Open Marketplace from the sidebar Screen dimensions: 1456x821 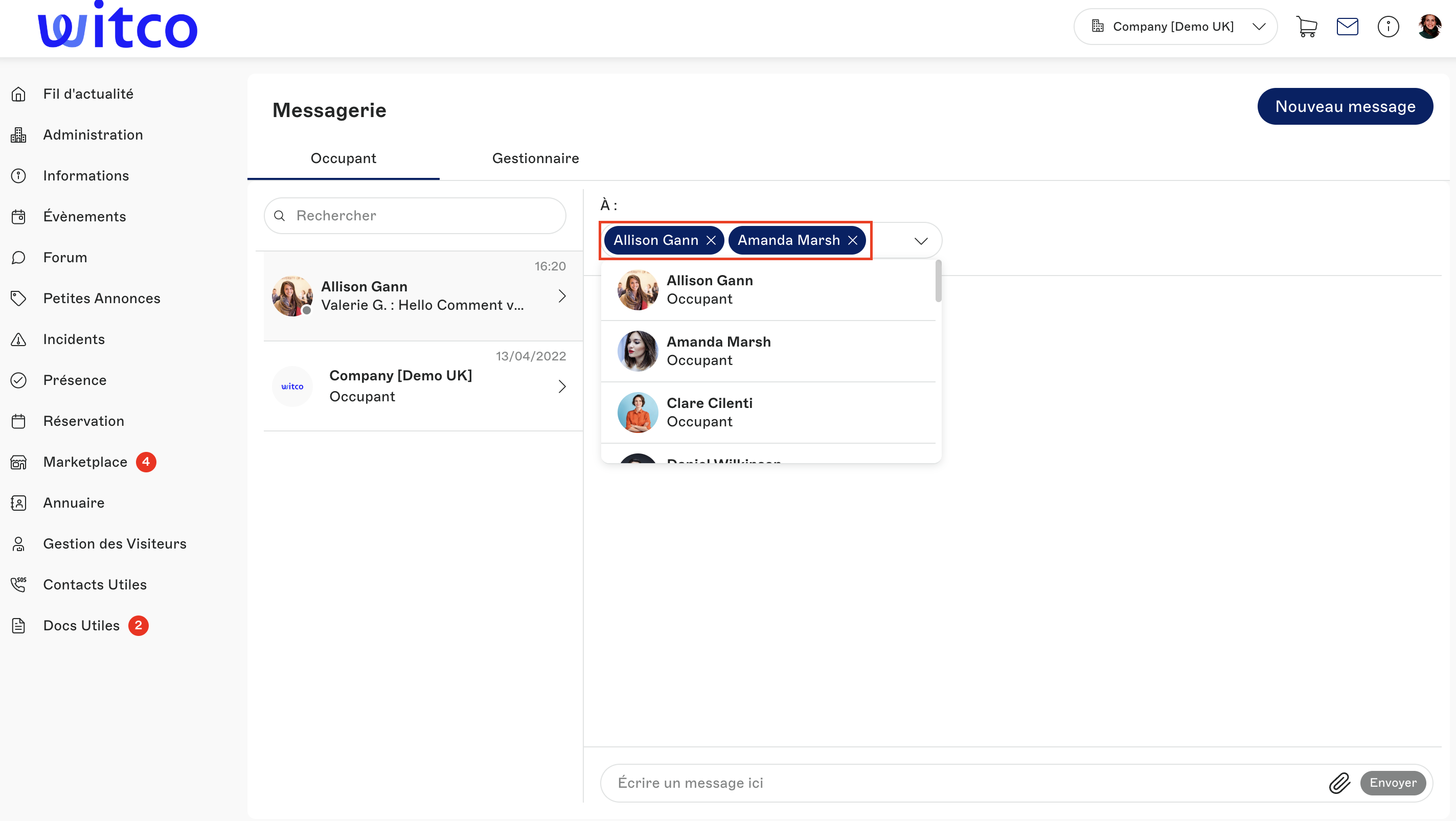(x=85, y=462)
